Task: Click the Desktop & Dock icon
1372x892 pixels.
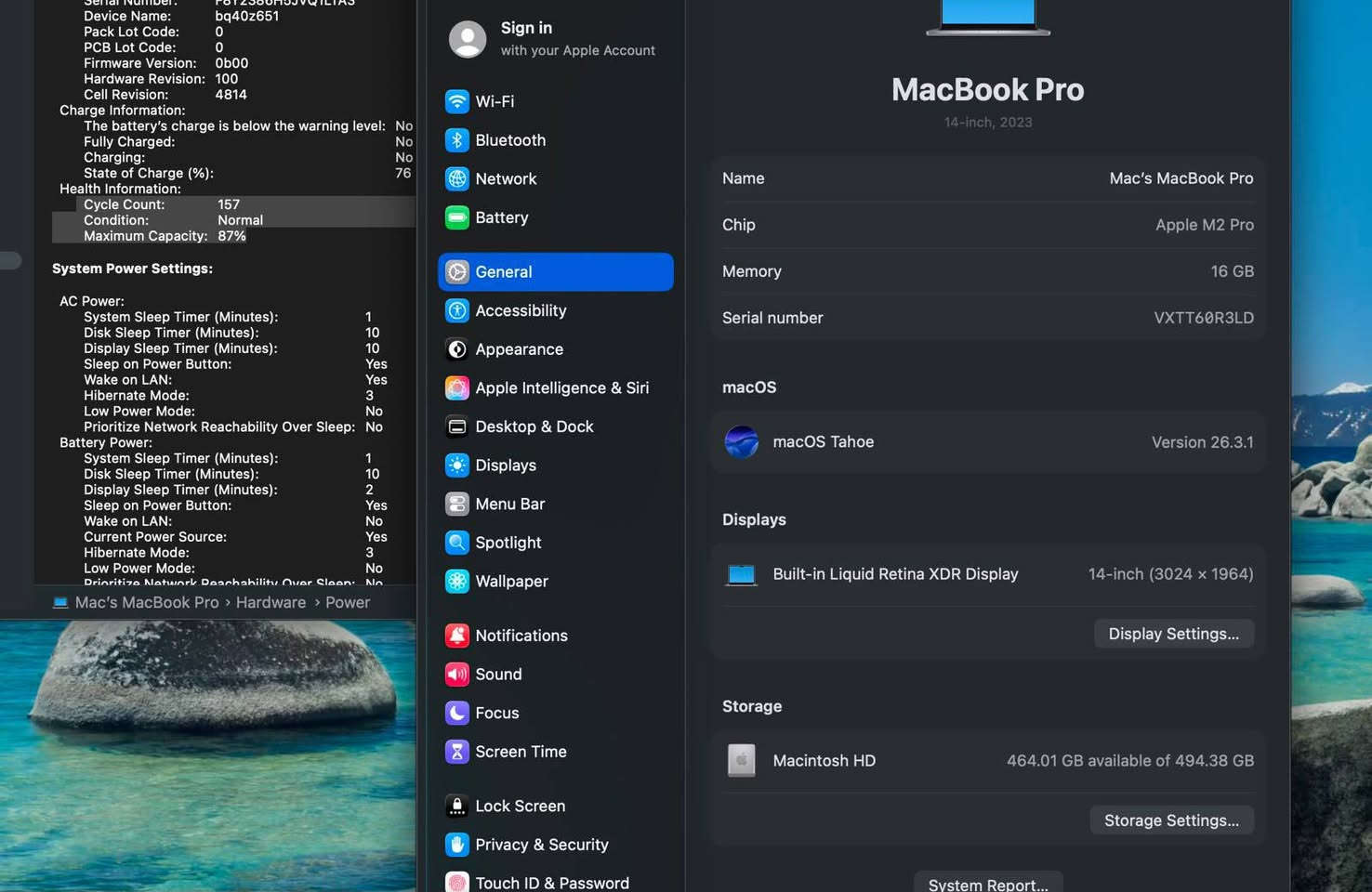Action: tap(456, 426)
